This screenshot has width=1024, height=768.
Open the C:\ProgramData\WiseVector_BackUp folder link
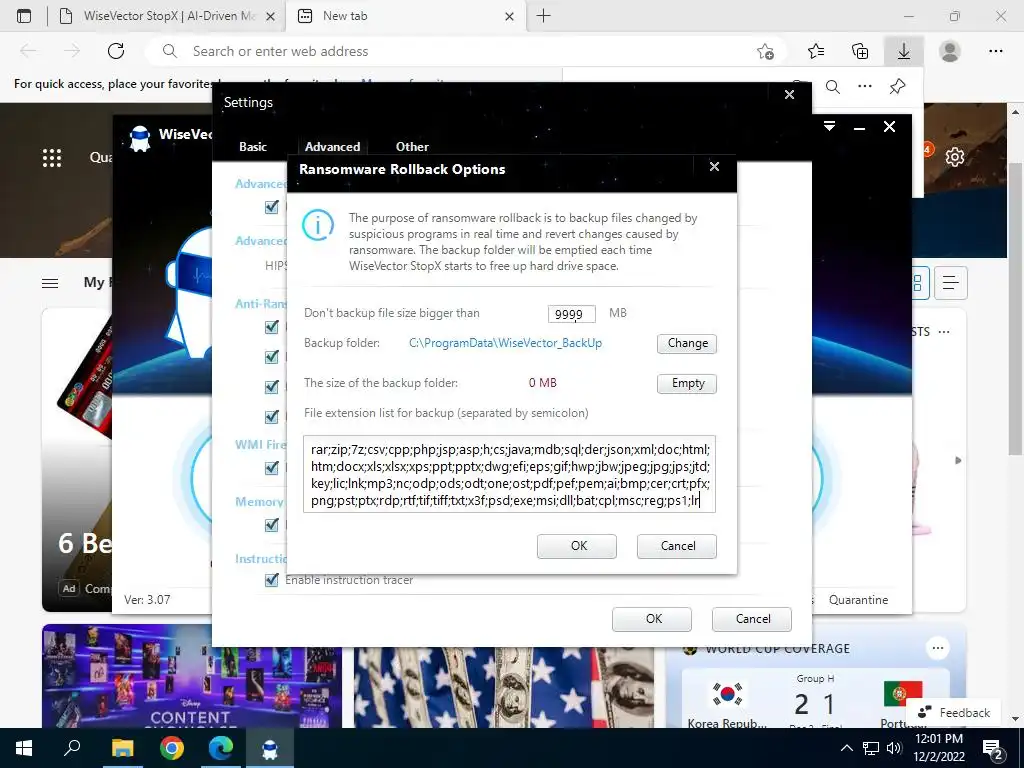click(505, 343)
